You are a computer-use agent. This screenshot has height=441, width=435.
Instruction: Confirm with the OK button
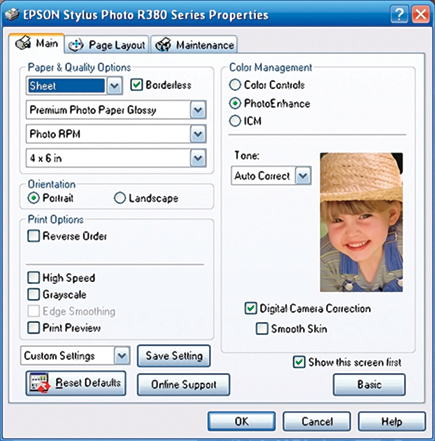coord(242,421)
